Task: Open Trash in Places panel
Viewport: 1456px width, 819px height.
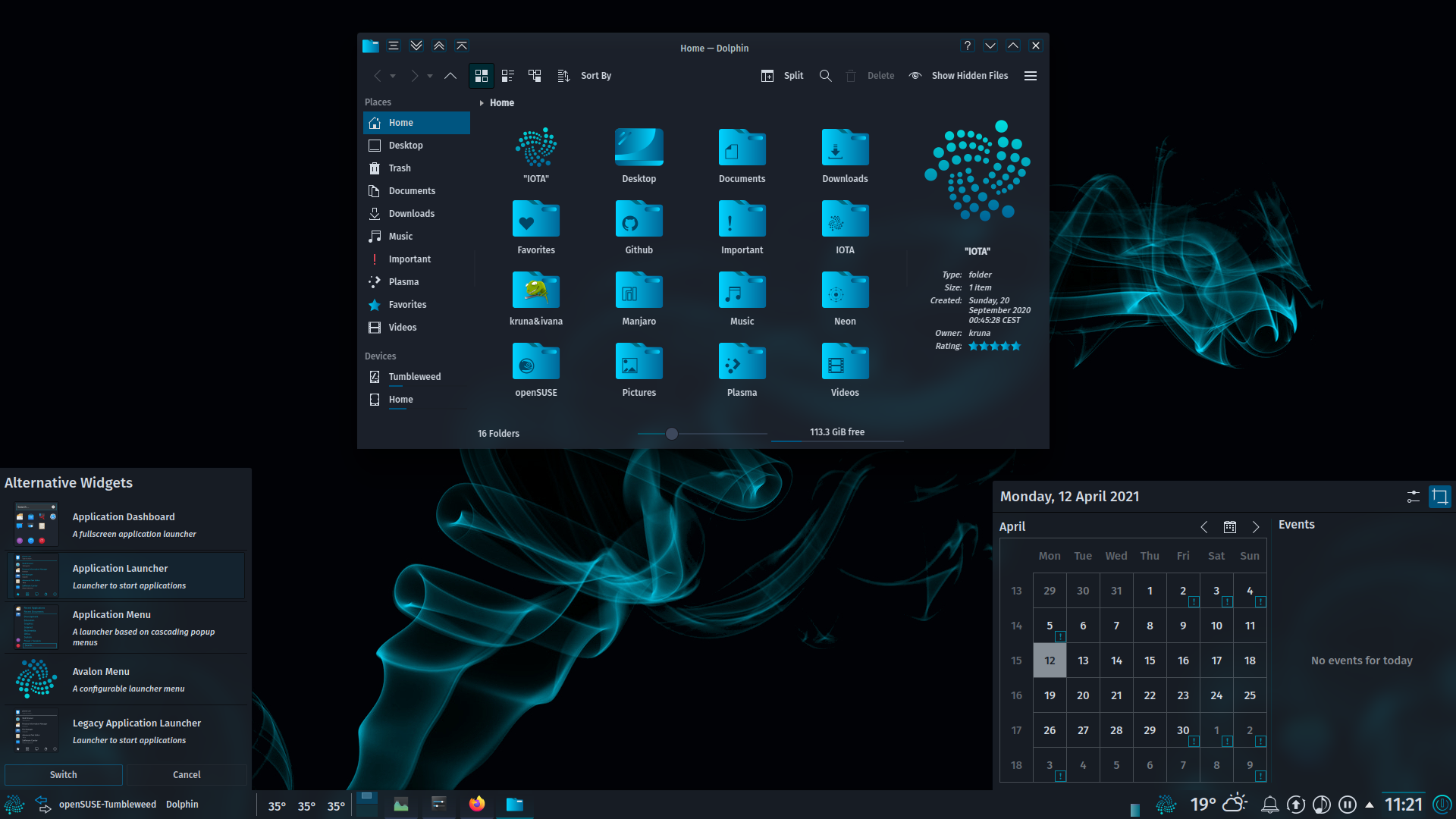Action: click(x=416, y=168)
